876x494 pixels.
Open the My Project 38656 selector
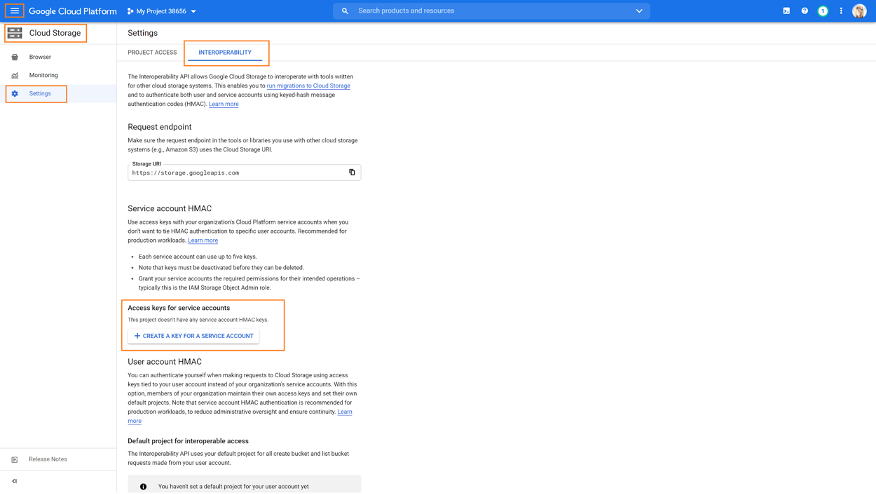tap(161, 11)
